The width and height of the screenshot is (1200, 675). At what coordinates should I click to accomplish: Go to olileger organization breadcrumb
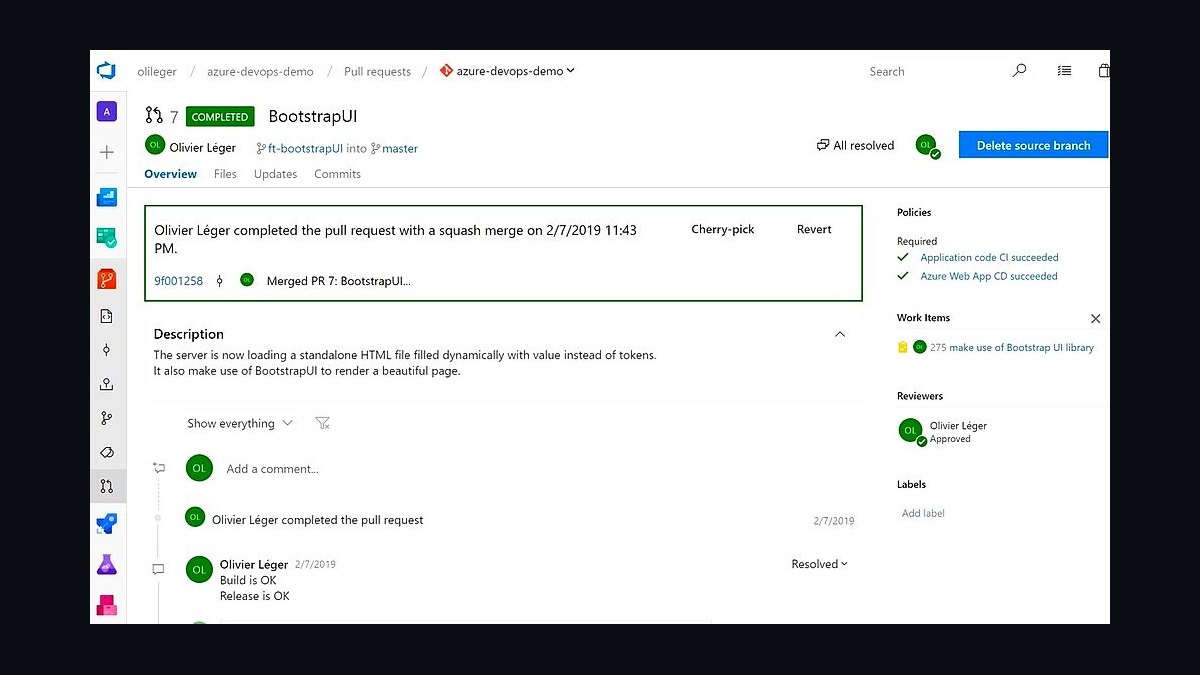(157, 72)
